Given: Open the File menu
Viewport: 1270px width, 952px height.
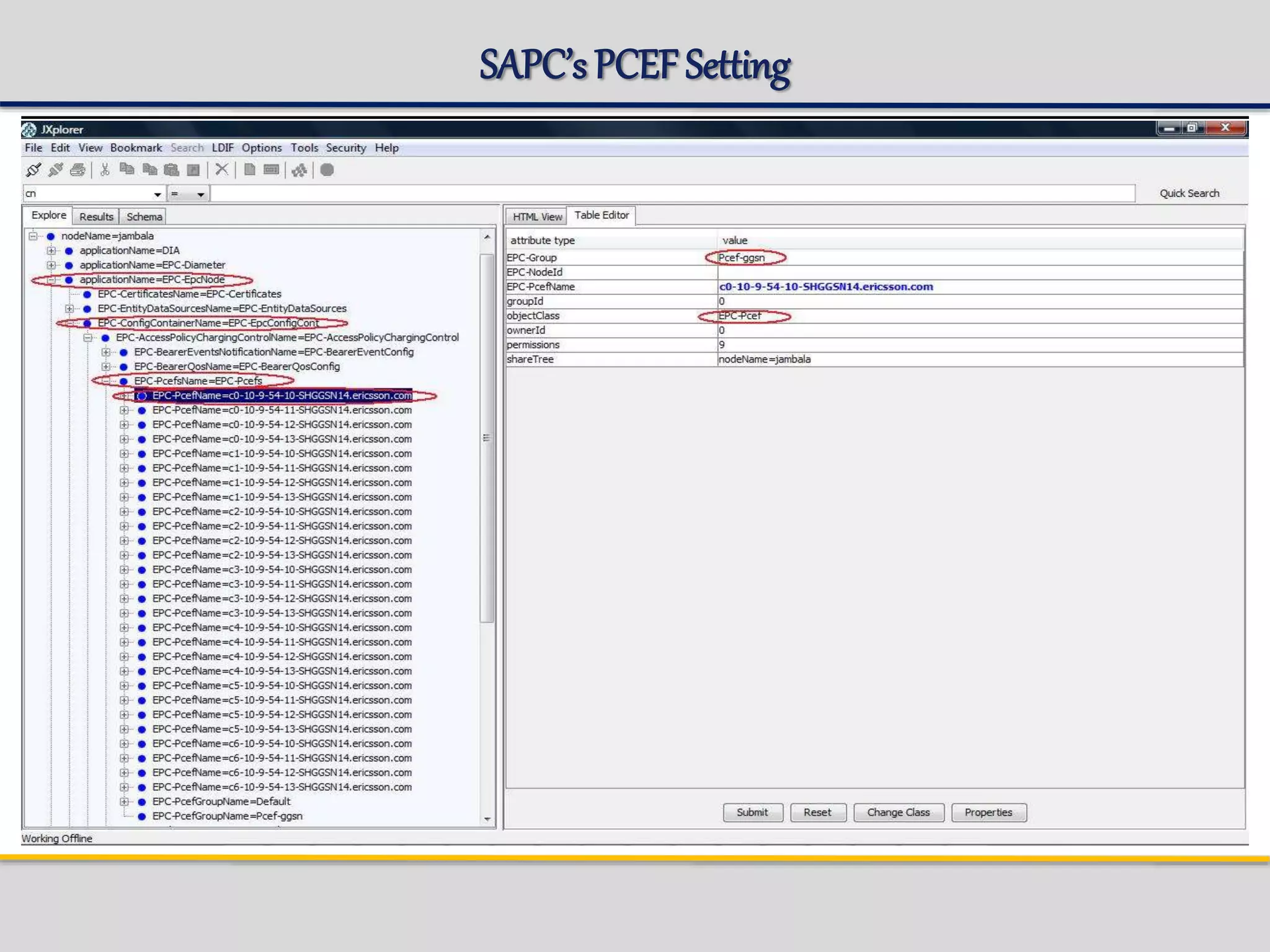Looking at the screenshot, I should point(33,148).
